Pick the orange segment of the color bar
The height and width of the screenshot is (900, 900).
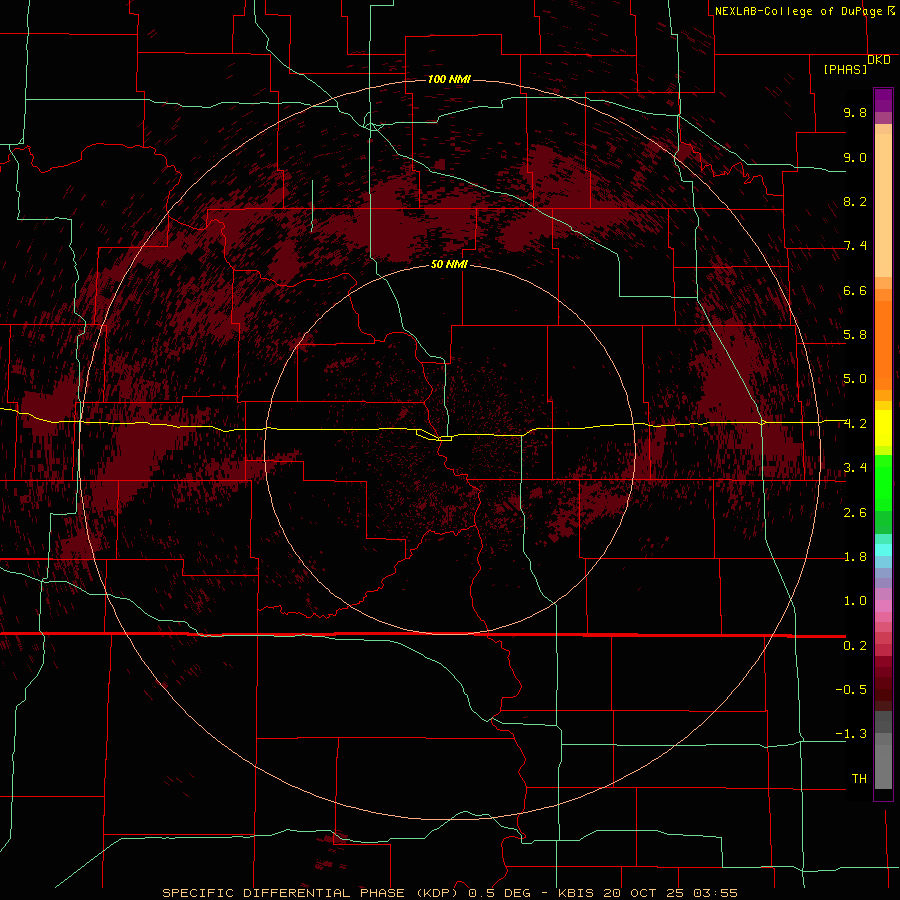(x=883, y=346)
